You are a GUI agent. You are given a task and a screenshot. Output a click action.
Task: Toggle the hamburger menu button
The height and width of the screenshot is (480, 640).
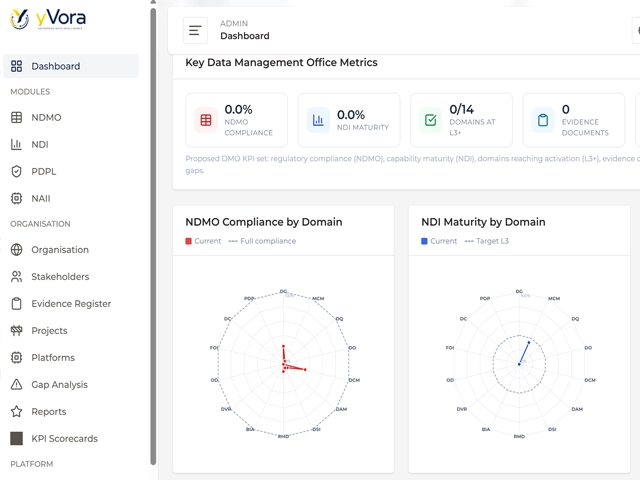[x=195, y=30]
